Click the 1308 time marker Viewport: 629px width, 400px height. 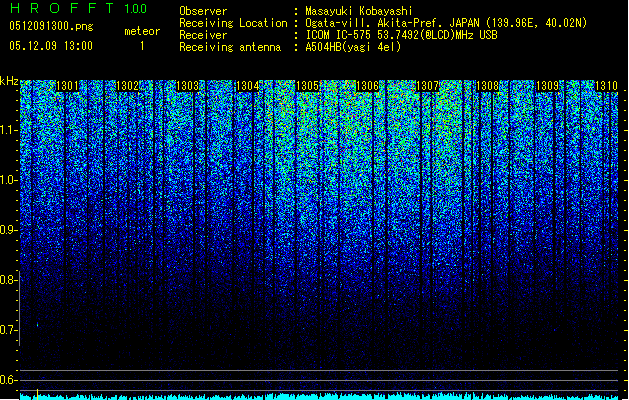pos(487,86)
